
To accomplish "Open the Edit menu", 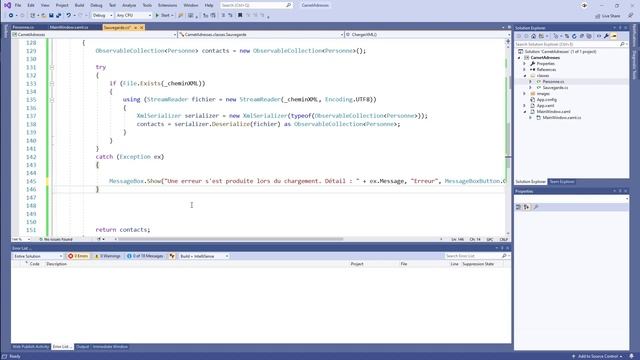I will (31, 5).
